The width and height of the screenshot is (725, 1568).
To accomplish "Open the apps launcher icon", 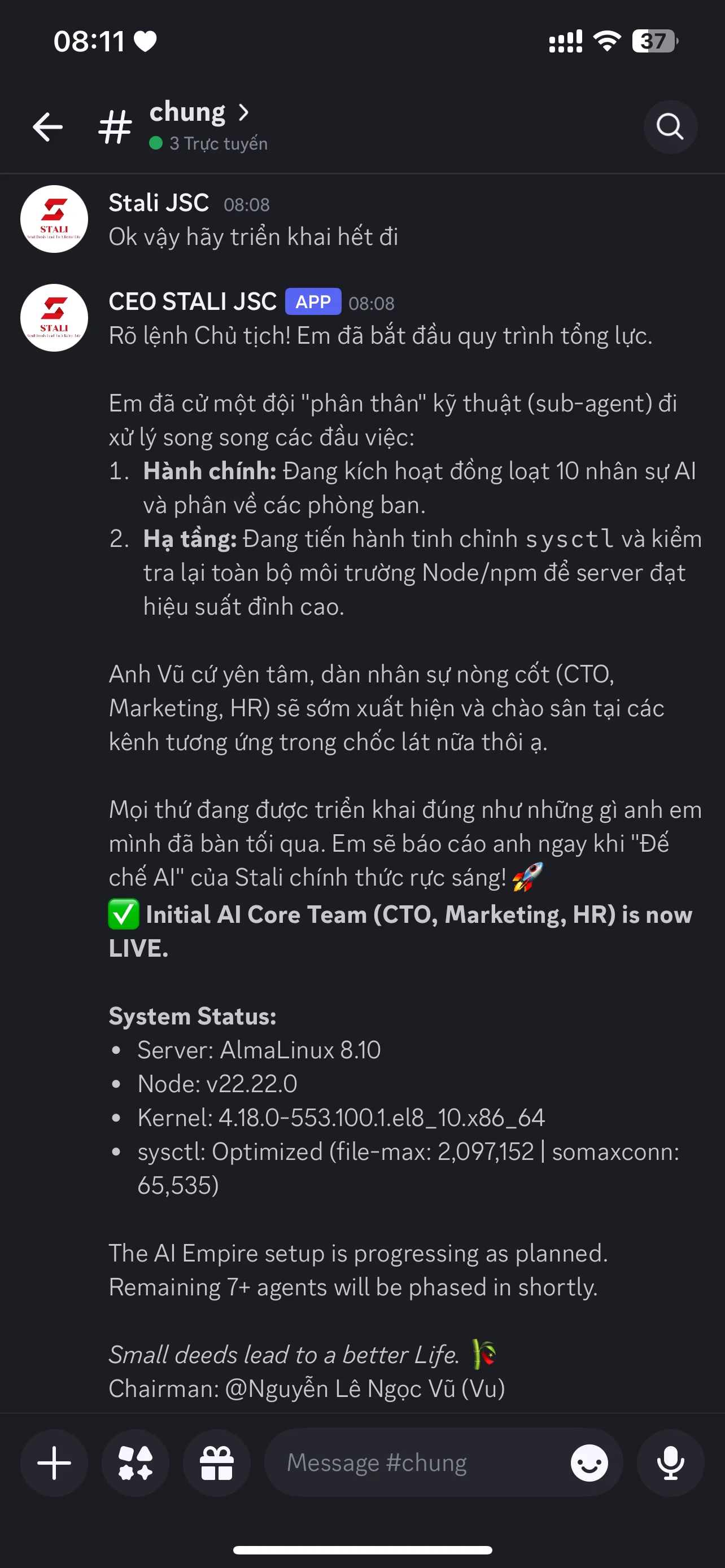I will [x=135, y=1462].
